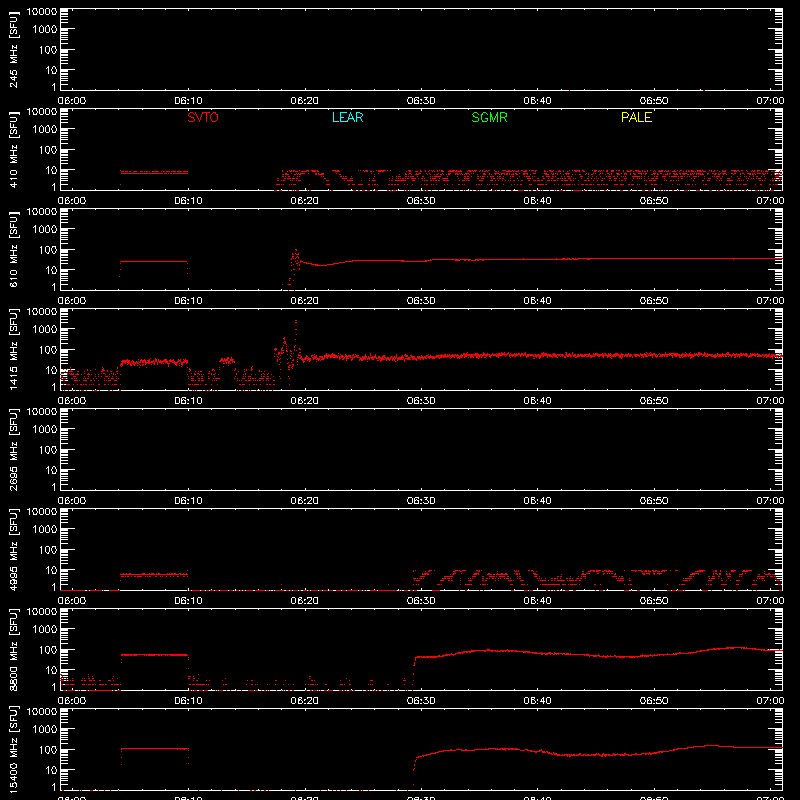Click 06:40 tick under the 410 MHz panel
800x800 pixels.
[x=537, y=201]
